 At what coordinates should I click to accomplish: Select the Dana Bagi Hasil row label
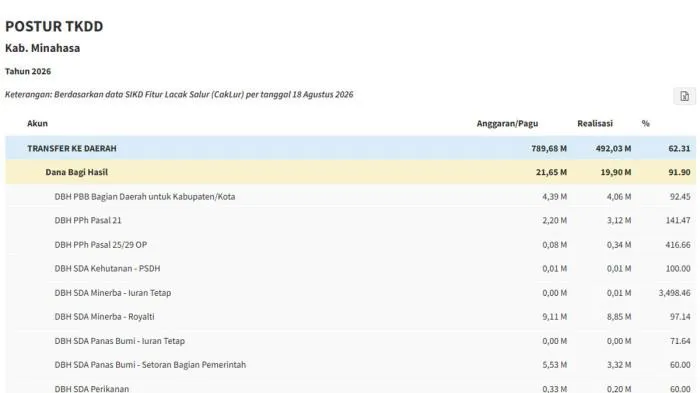coord(76,172)
